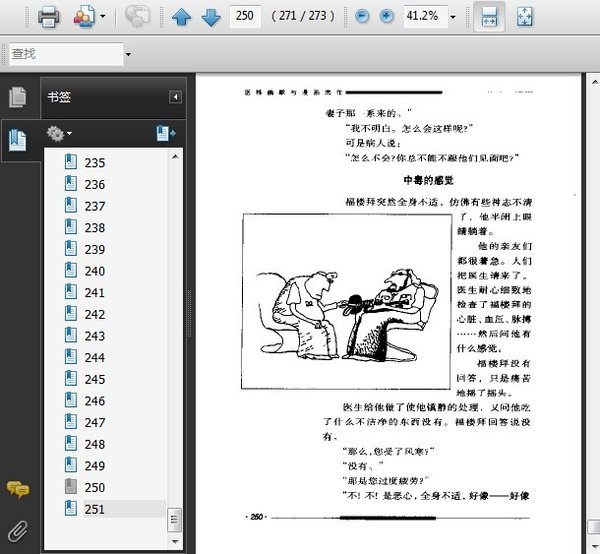Click the Print icon in the toolbar
600x554 pixels.
pos(49,16)
